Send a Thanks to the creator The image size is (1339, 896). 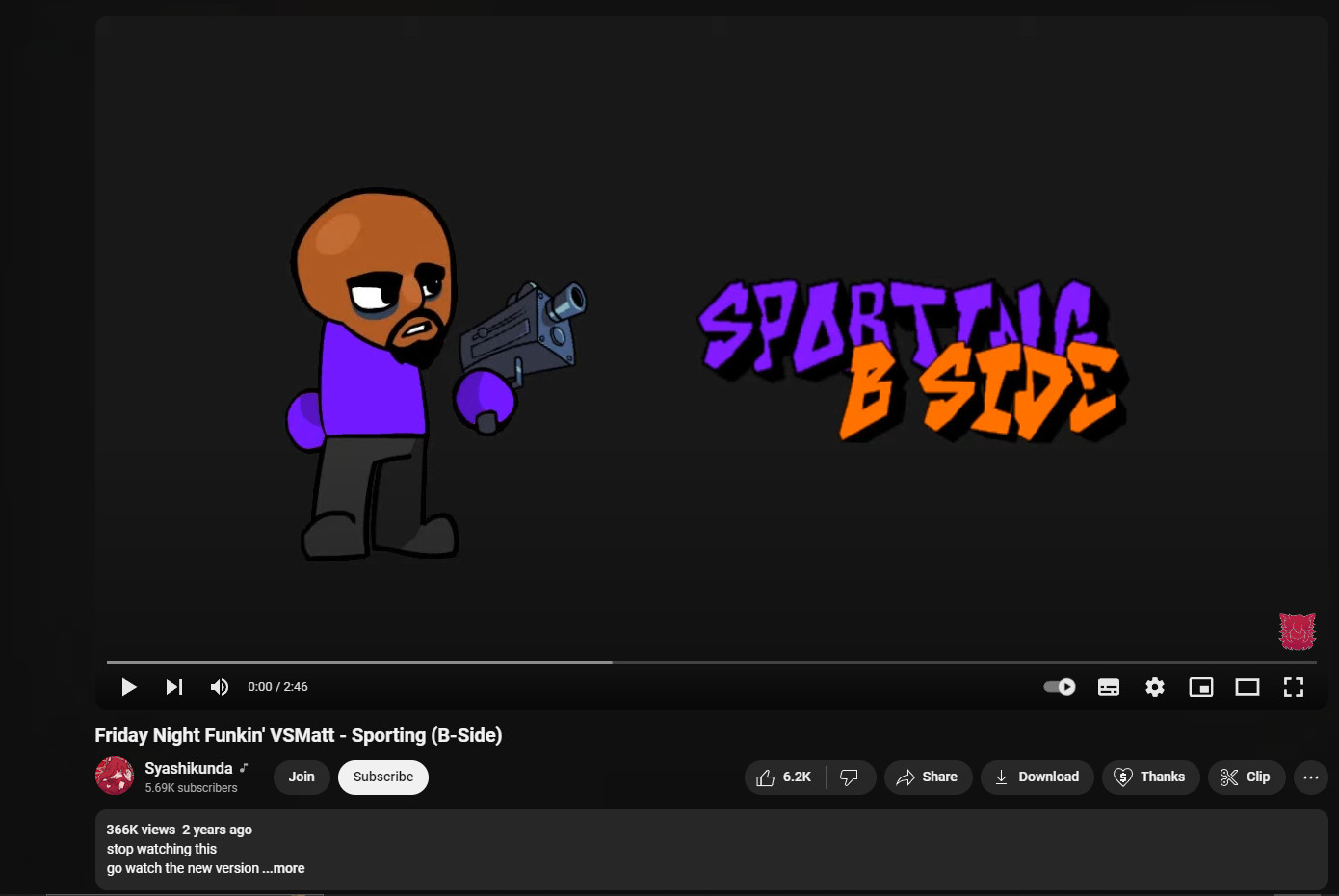click(x=1151, y=777)
